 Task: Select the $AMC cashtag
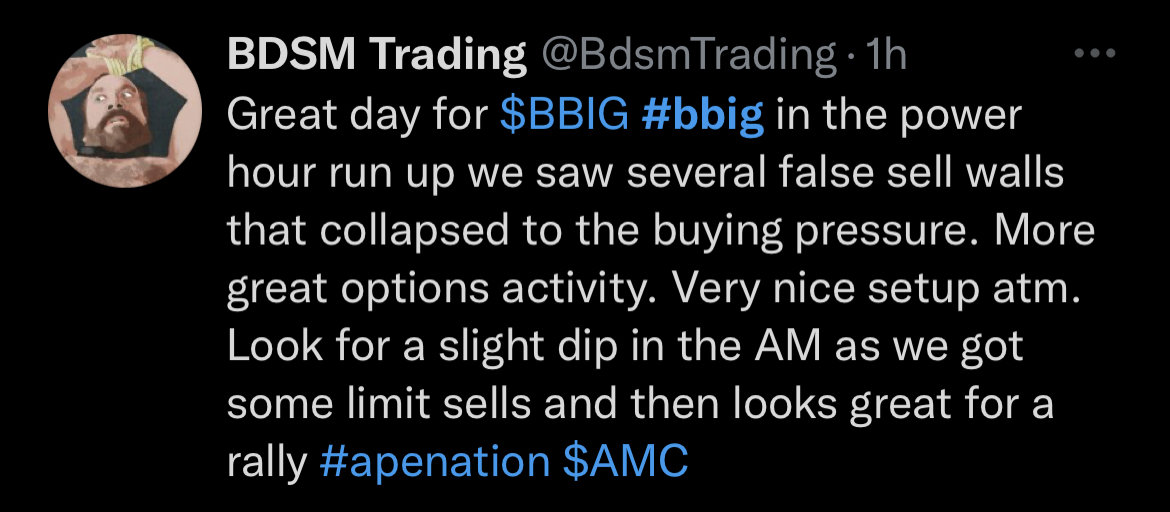[x=625, y=461]
